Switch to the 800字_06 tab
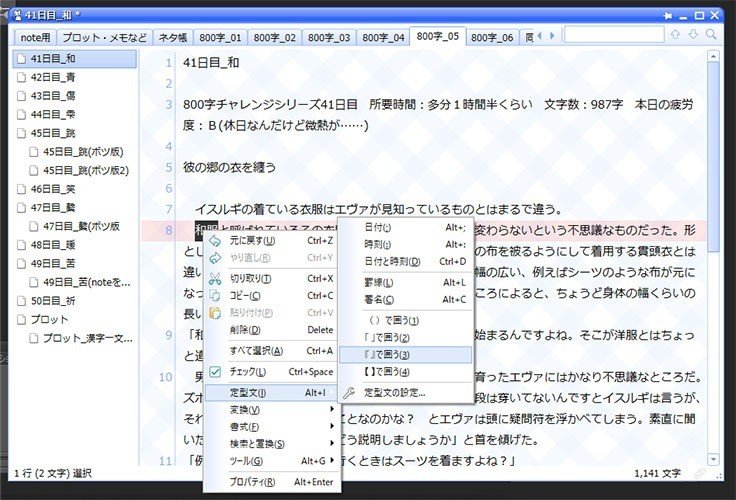 click(492, 38)
